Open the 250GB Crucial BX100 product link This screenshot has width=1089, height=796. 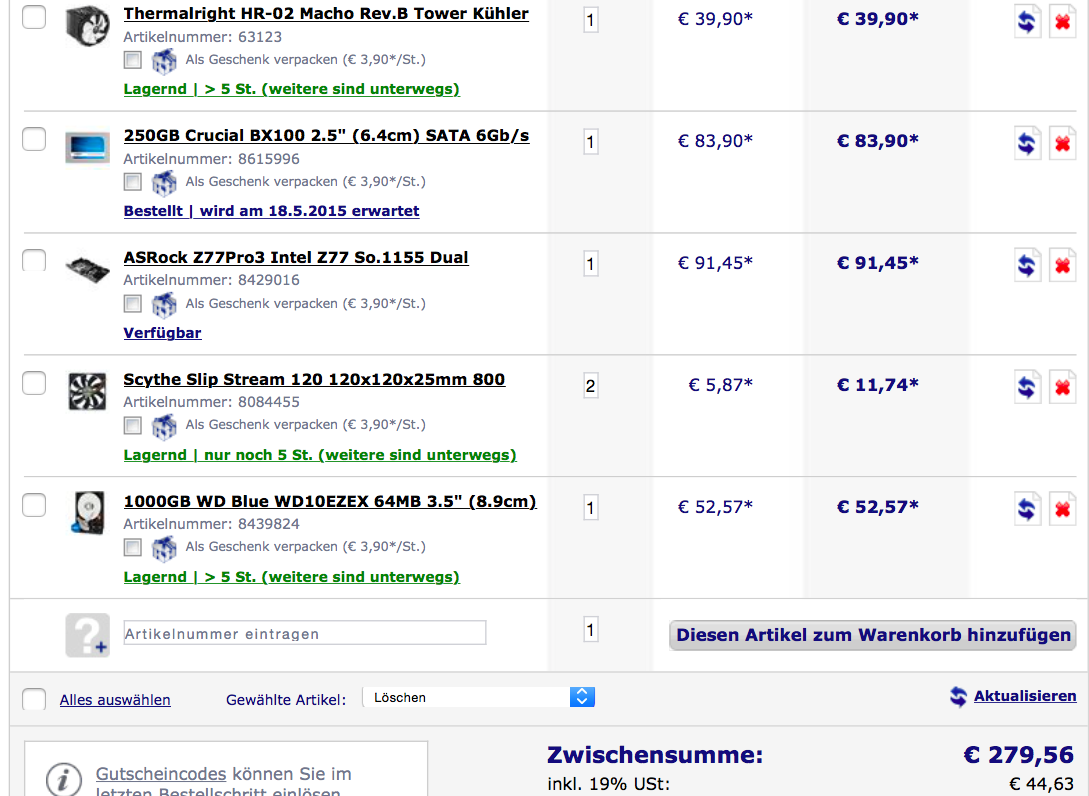coord(326,136)
